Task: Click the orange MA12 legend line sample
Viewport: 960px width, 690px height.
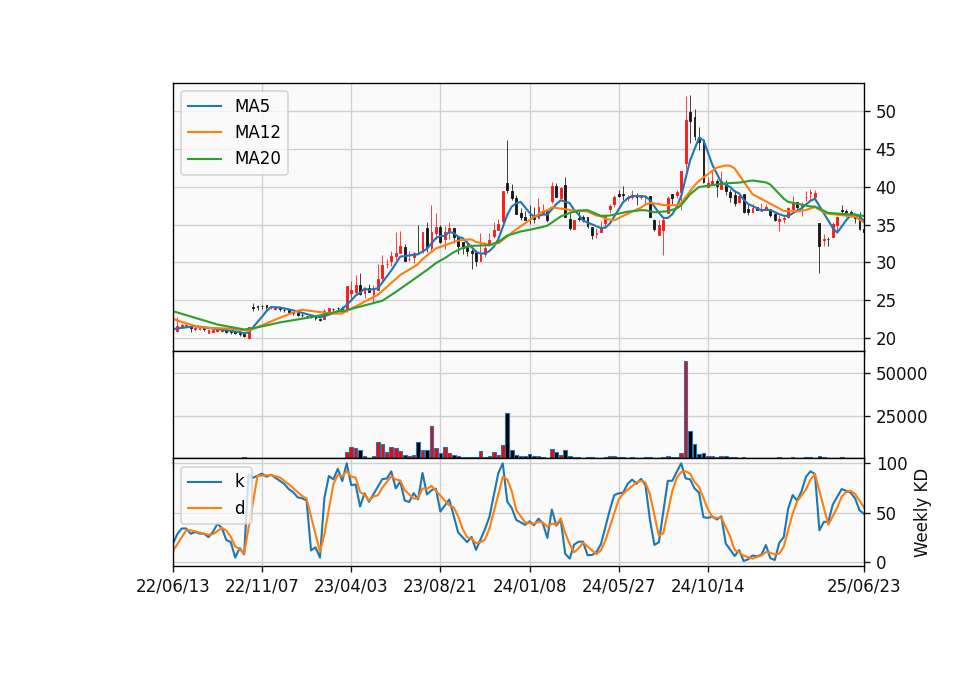Action: point(204,132)
